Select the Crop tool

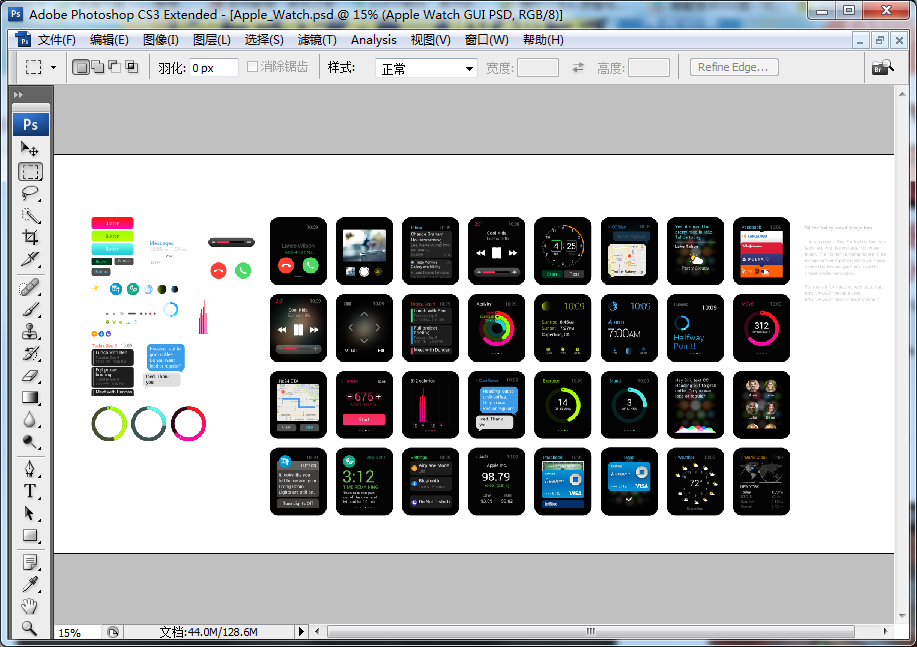coord(30,237)
